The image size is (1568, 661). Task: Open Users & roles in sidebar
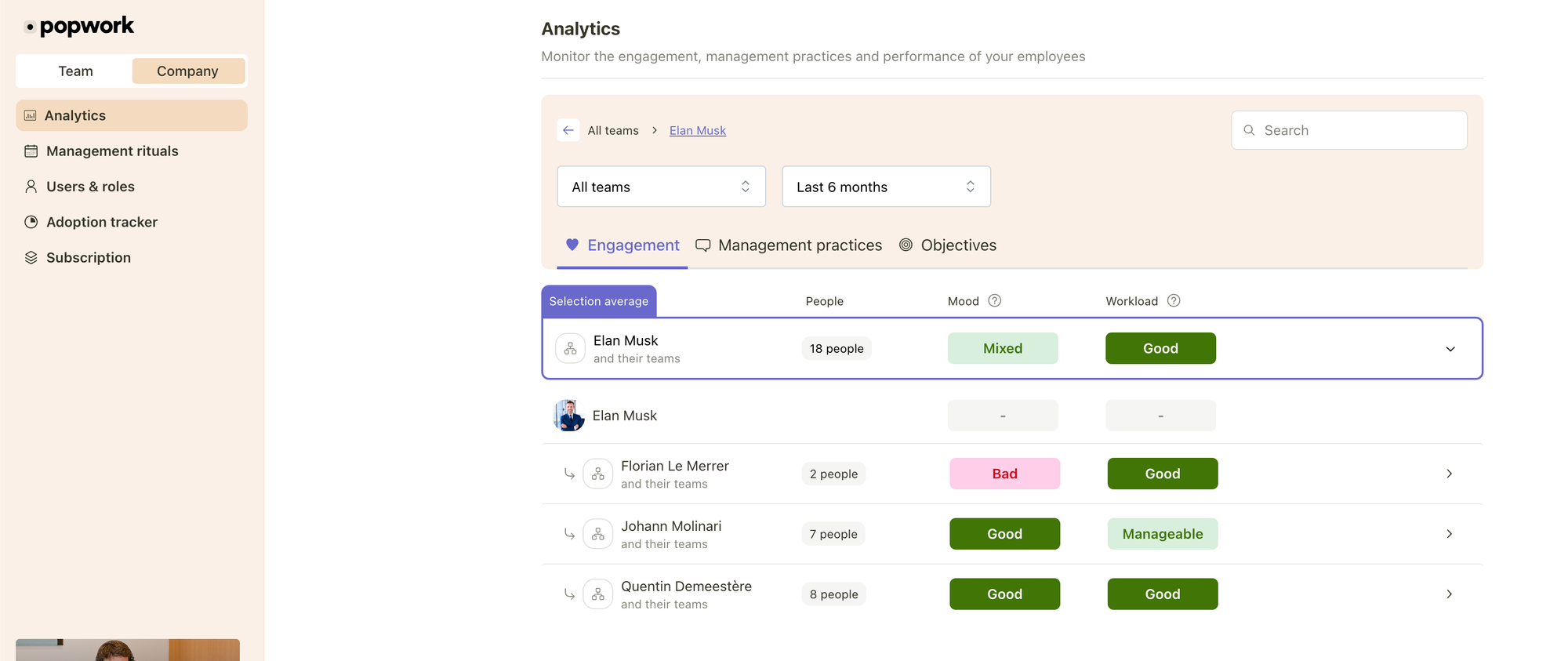(90, 187)
